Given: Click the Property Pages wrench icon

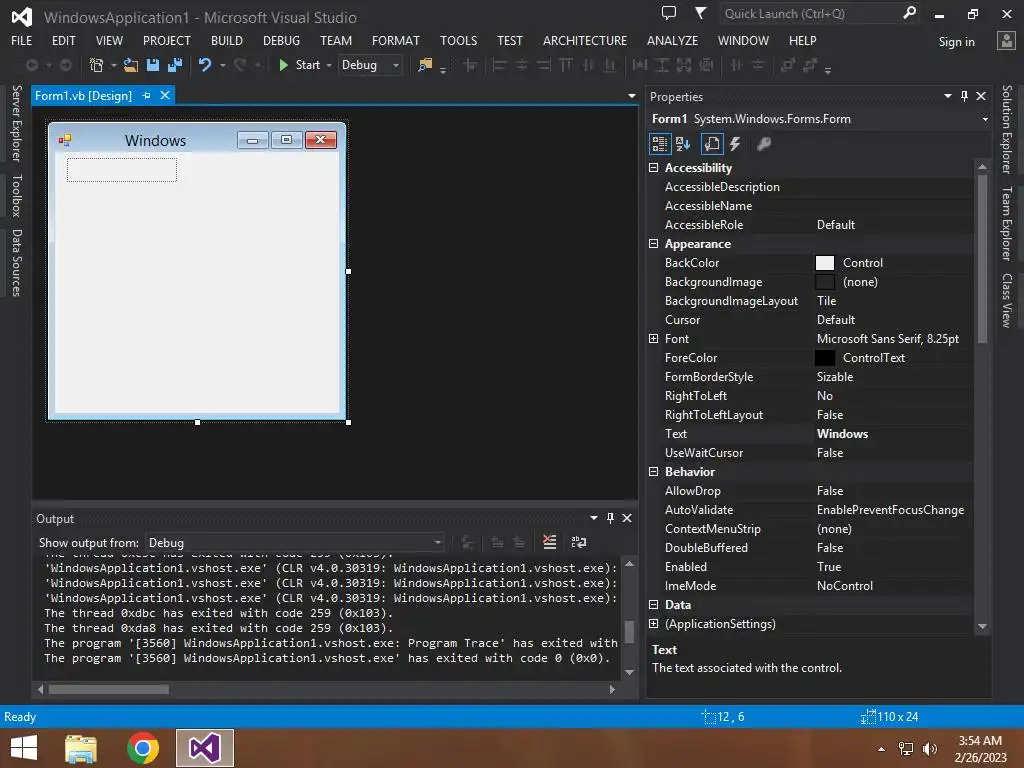Looking at the screenshot, I should click(x=763, y=144).
